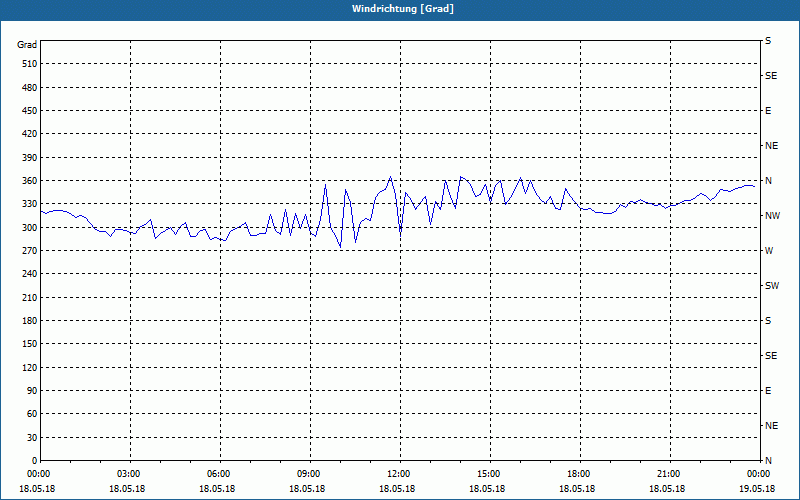Pick the 240 tick label
This screenshot has width=800, height=500.
tap(30, 274)
